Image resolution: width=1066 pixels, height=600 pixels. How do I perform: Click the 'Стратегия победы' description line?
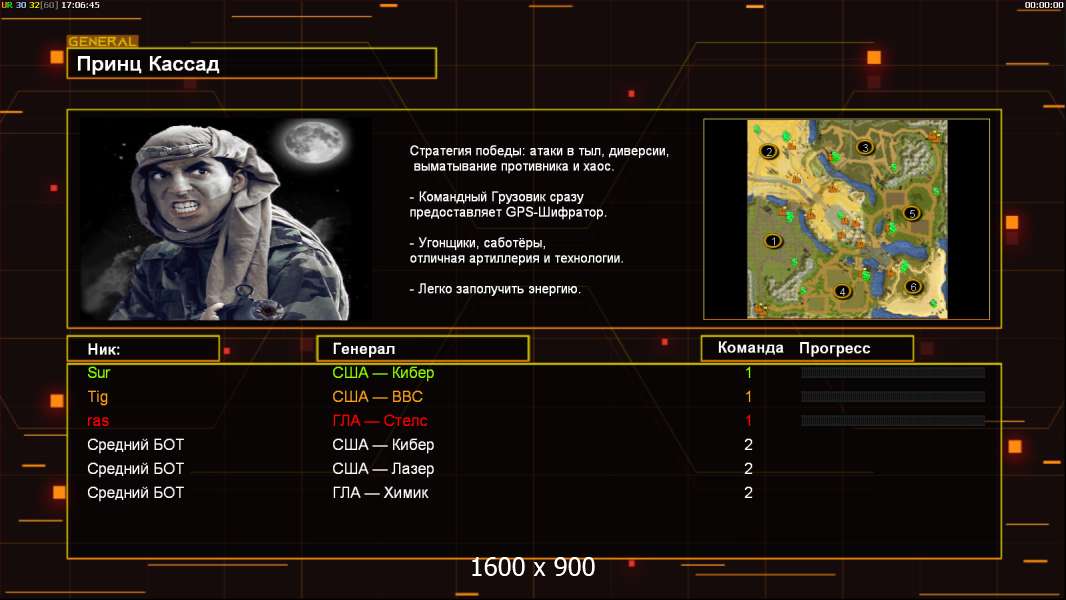tap(539, 151)
